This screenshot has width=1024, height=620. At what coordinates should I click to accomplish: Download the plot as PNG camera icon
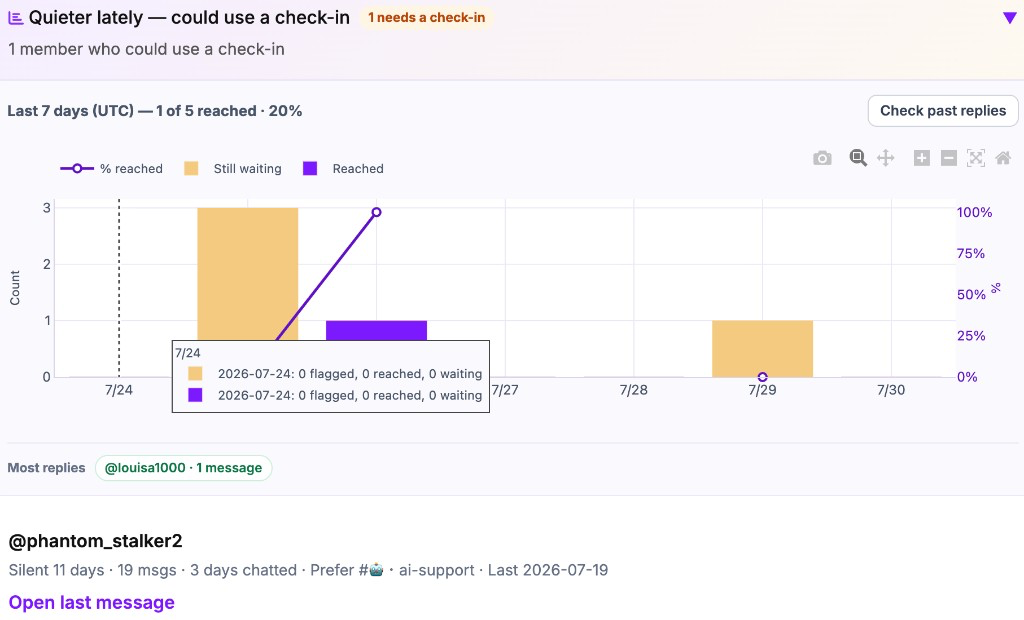coord(822,158)
